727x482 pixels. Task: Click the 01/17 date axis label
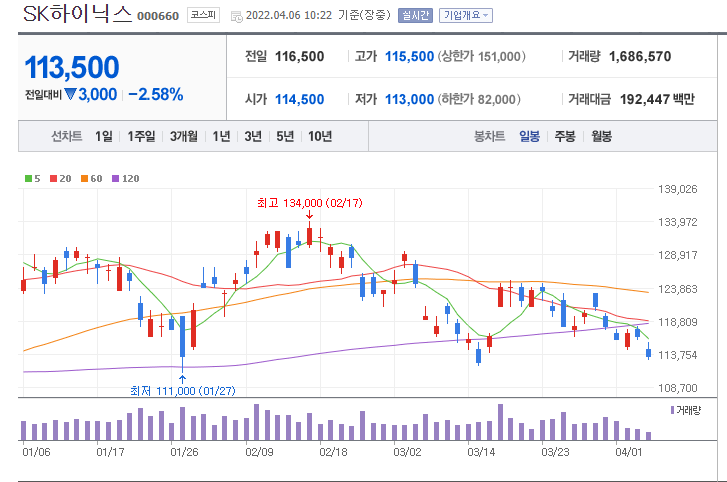[x=110, y=452]
